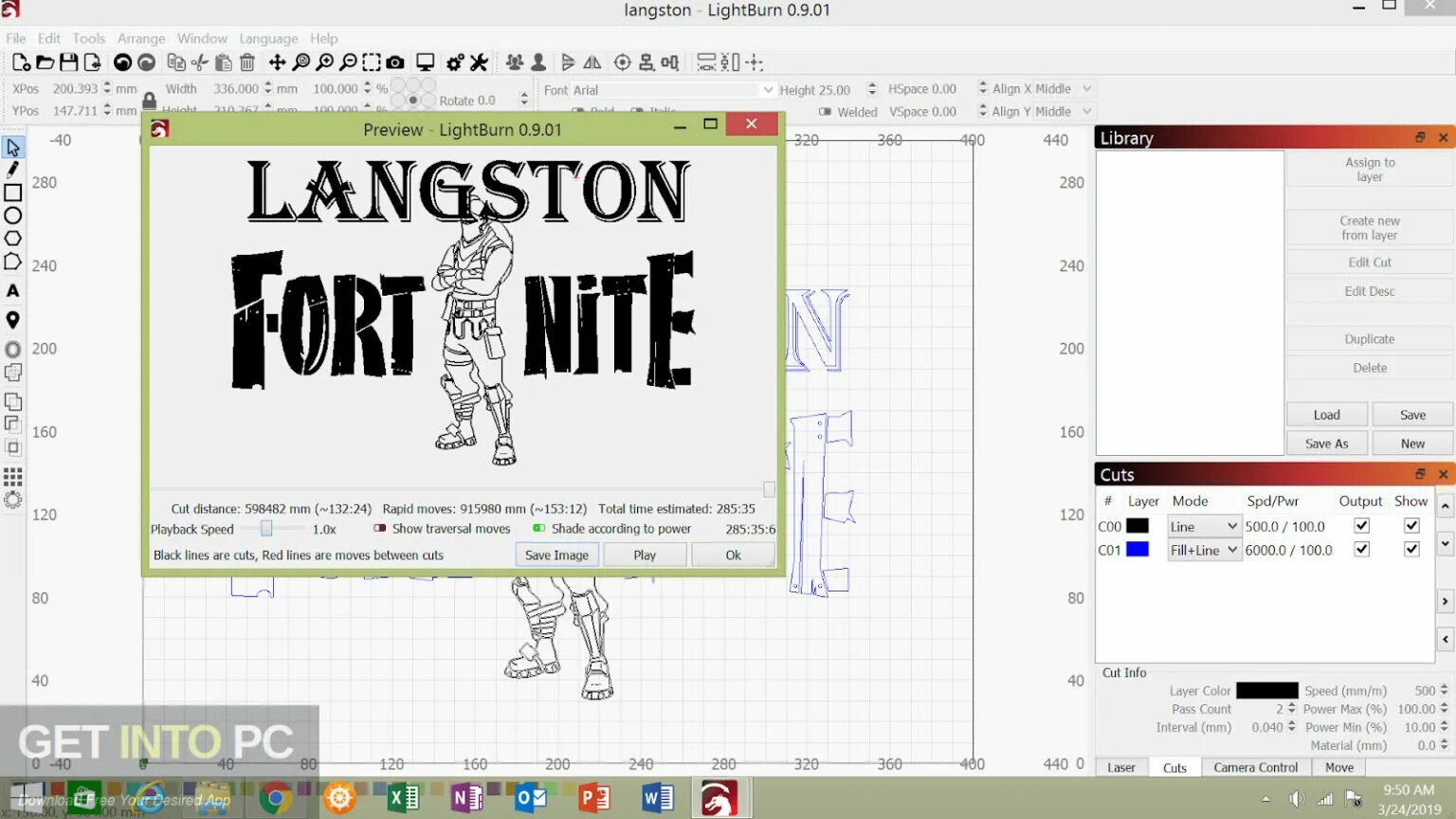The height and width of the screenshot is (819, 1456).
Task: Toggle the aspect ratio lock icon
Action: point(149,100)
